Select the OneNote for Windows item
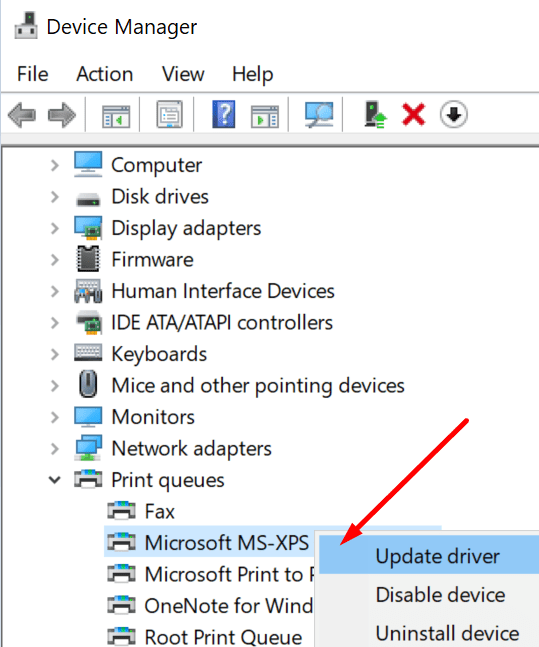 [229, 606]
